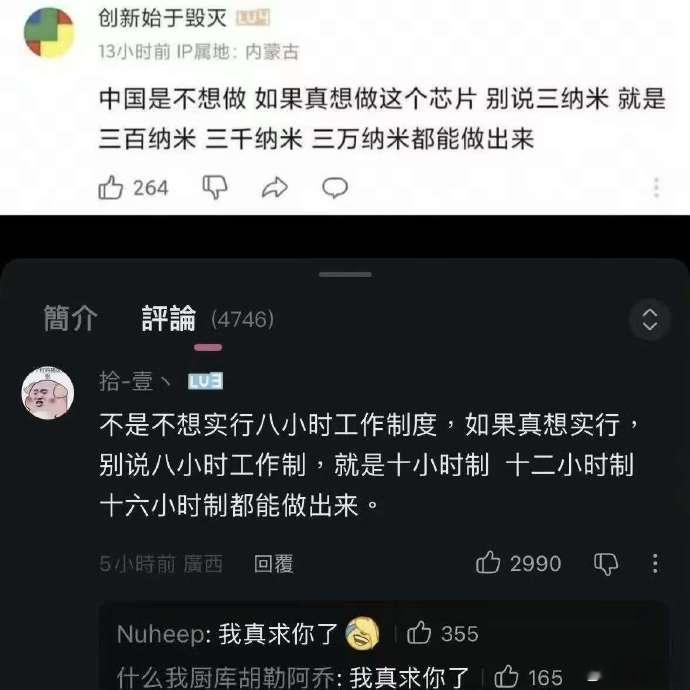Dislike the 拾-壹 comment
This screenshot has height=690, width=690.
(x=606, y=564)
